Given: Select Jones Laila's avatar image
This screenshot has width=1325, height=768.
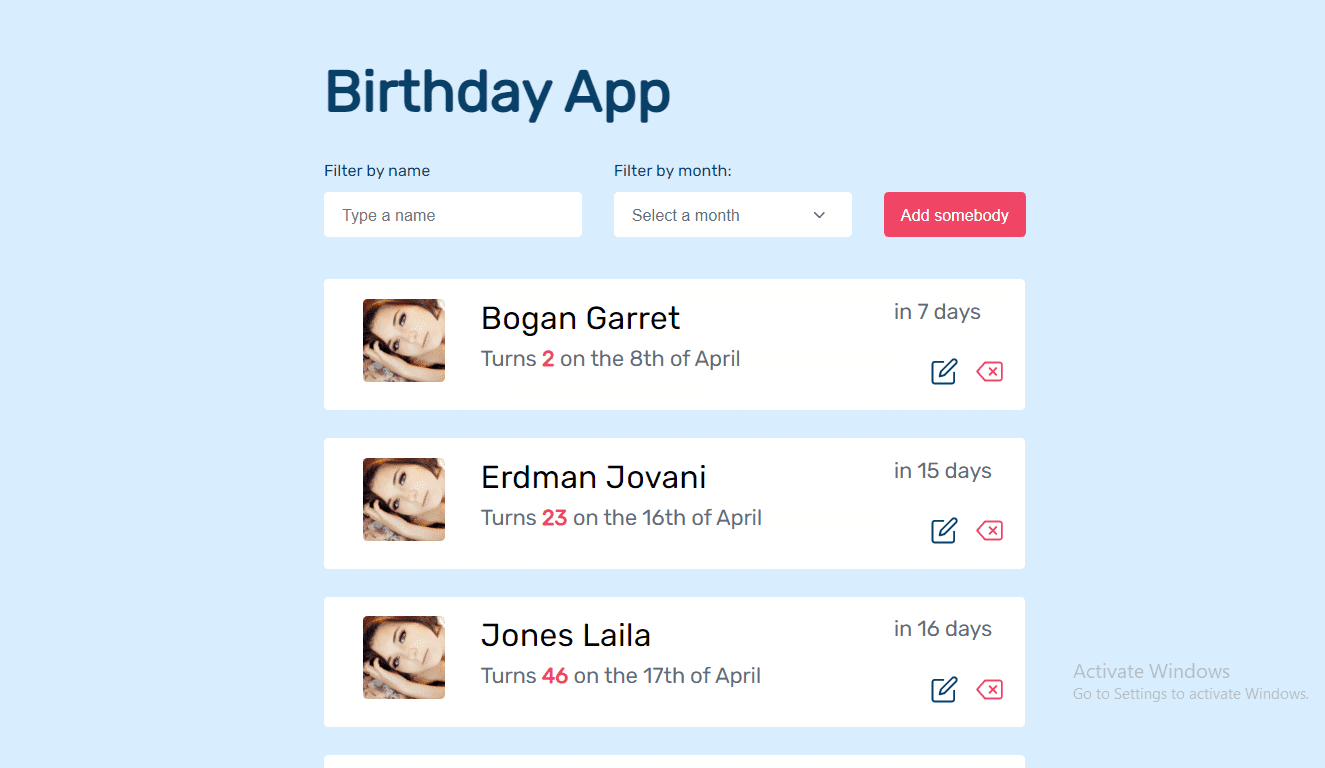Looking at the screenshot, I should pos(404,658).
